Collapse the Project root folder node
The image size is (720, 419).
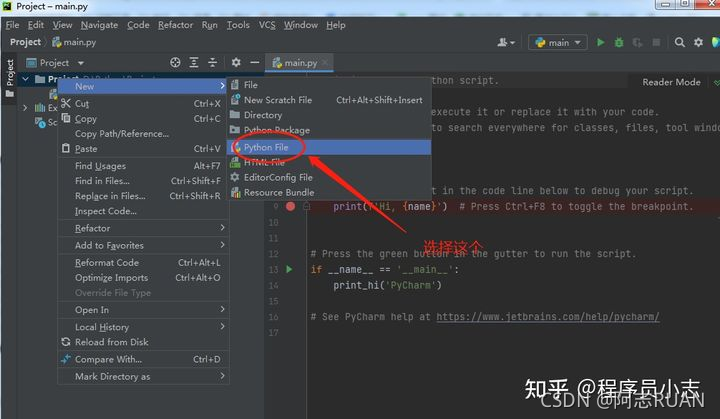pyautogui.click(x=25, y=79)
